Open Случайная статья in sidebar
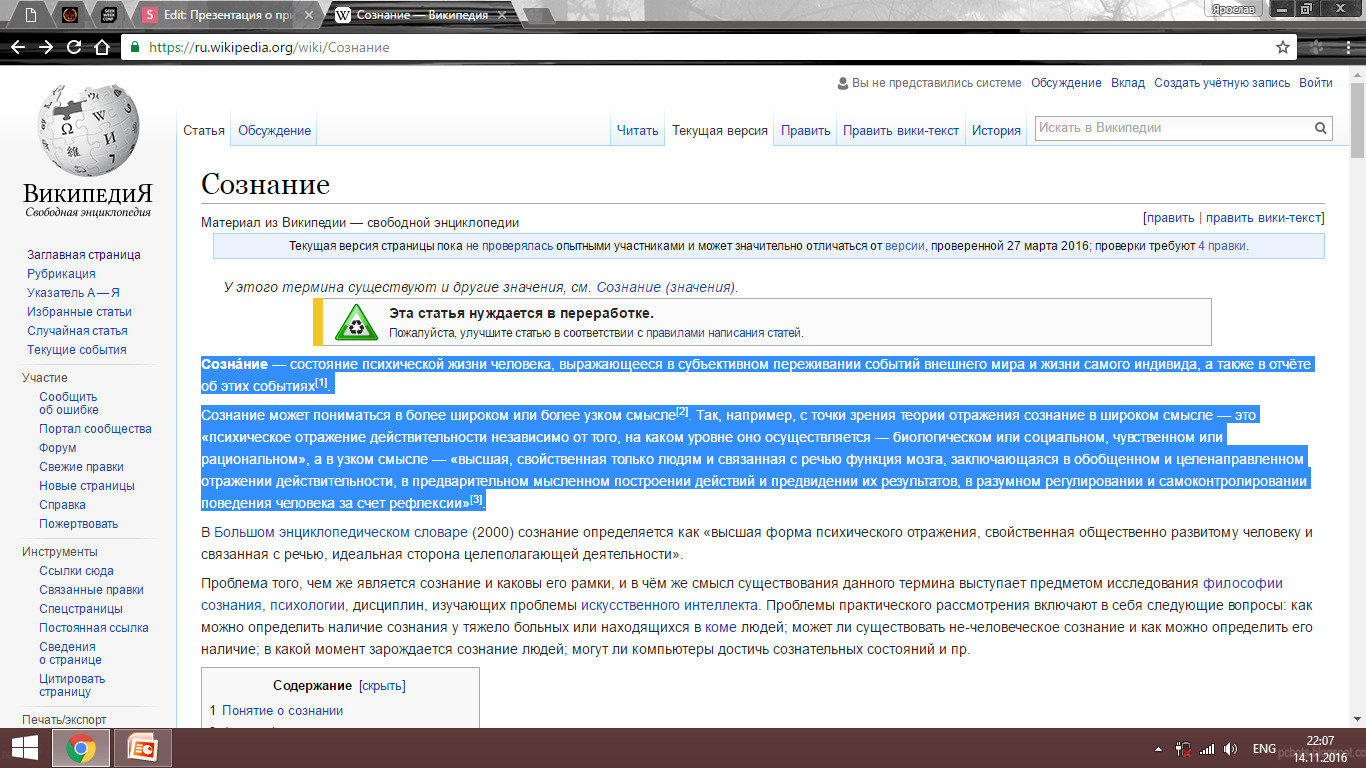The width and height of the screenshot is (1366, 768). coord(77,331)
